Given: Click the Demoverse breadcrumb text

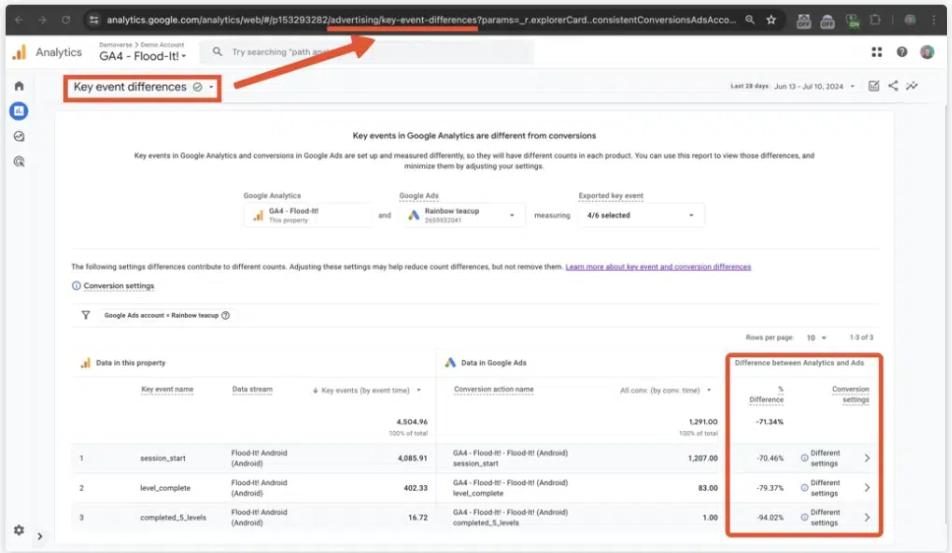Looking at the screenshot, I should [x=115, y=45].
